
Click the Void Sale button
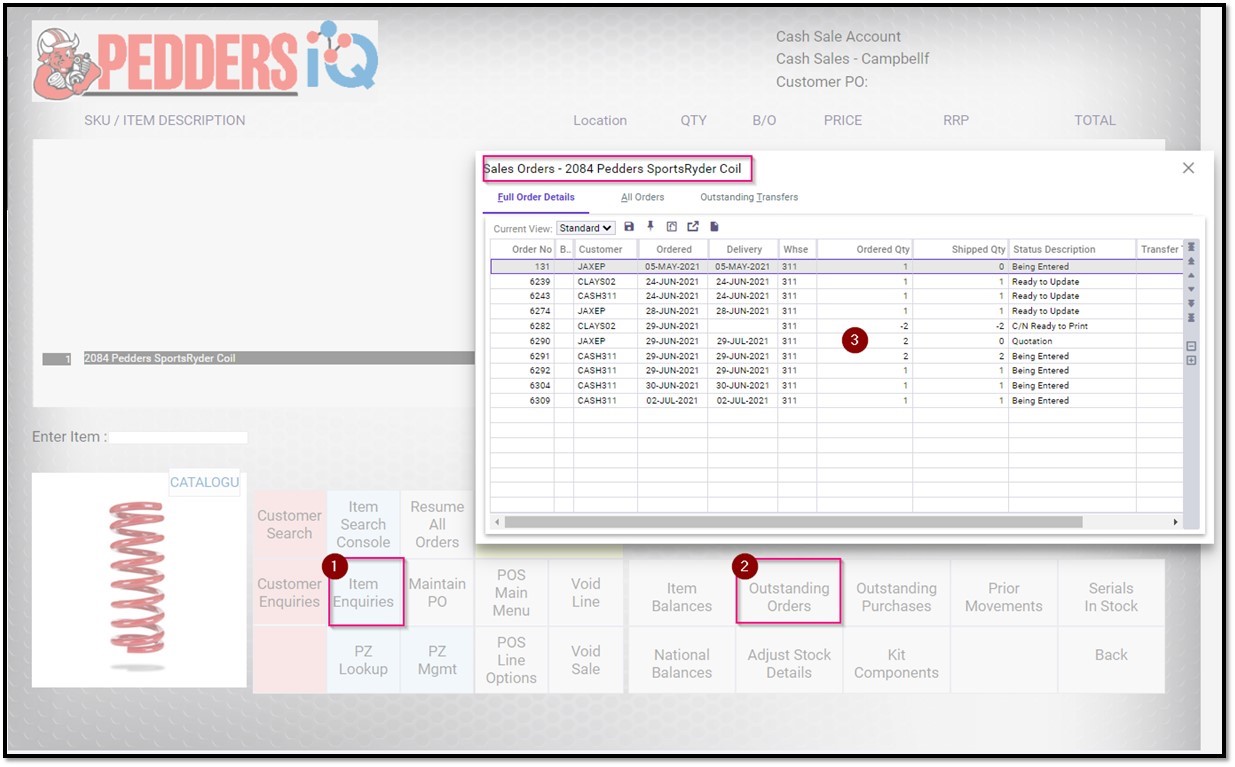click(586, 660)
